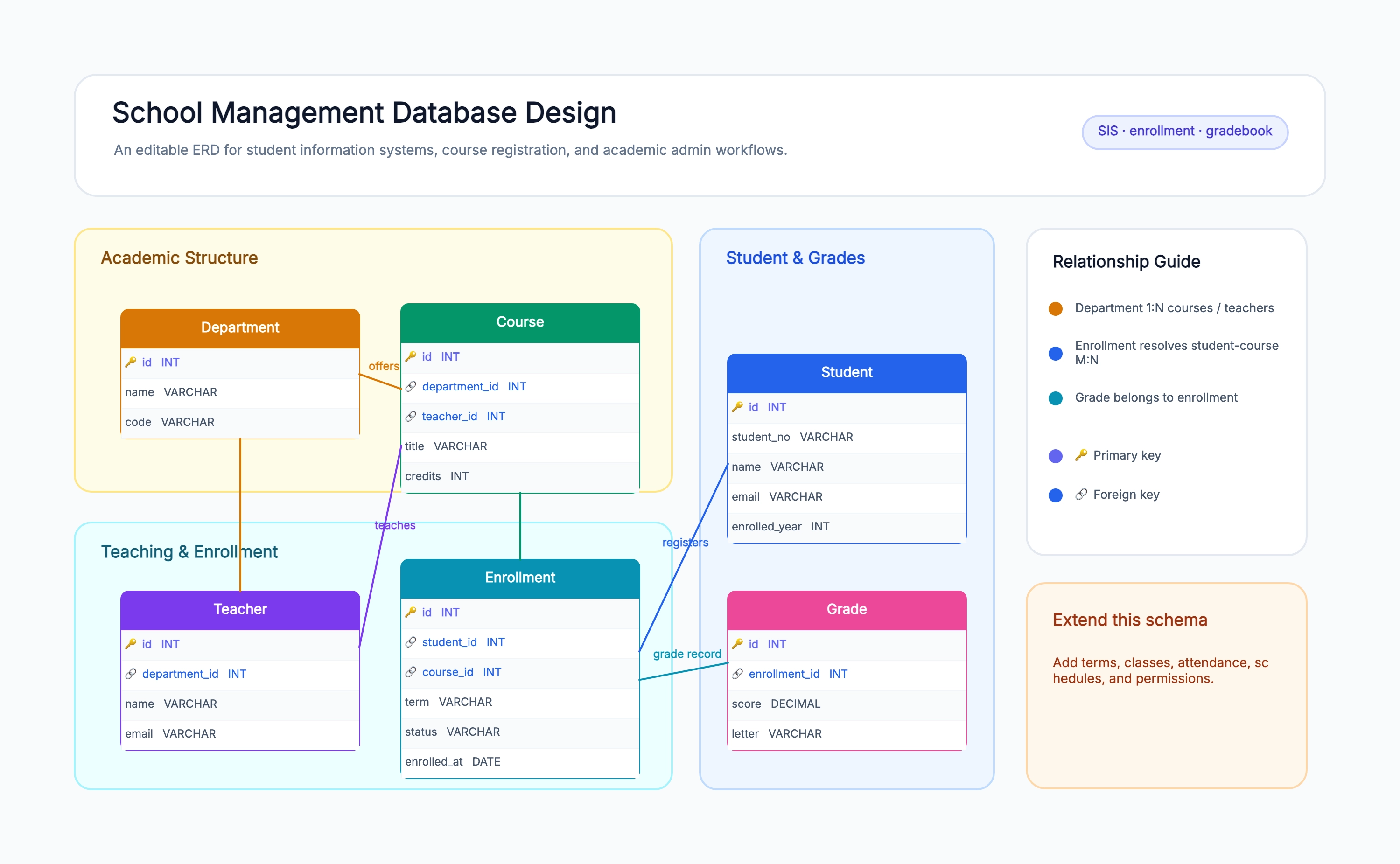Select the Course table header
This screenshot has width=1400, height=864.
pyautogui.click(x=520, y=322)
